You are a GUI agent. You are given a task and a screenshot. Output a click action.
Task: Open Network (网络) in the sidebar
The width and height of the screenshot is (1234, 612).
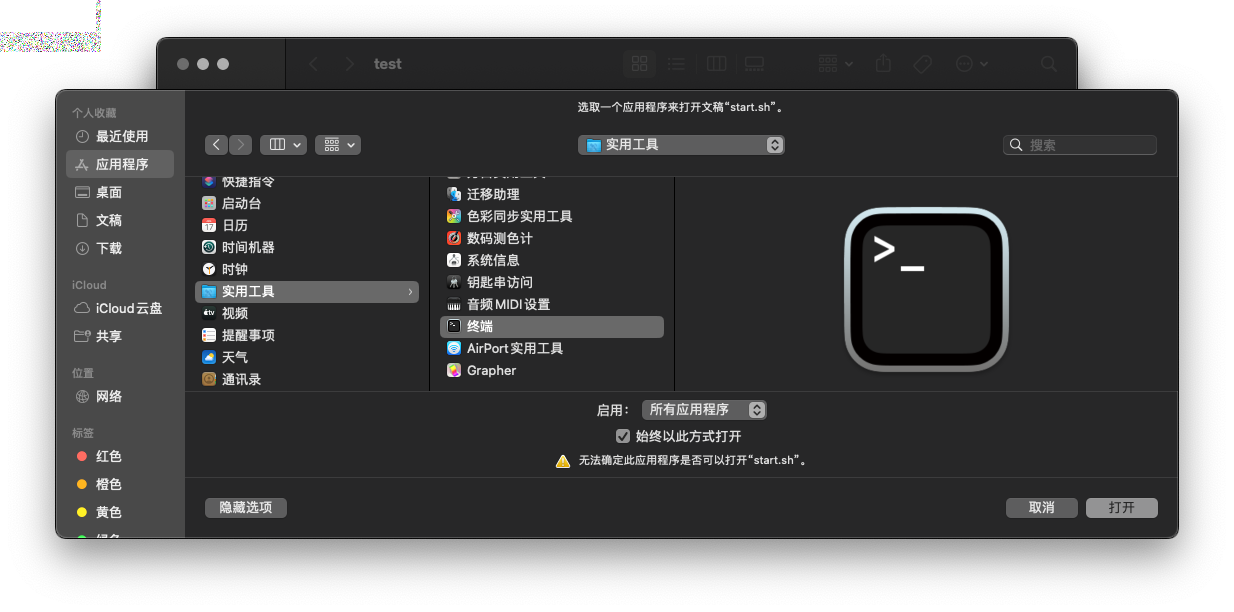(120, 396)
